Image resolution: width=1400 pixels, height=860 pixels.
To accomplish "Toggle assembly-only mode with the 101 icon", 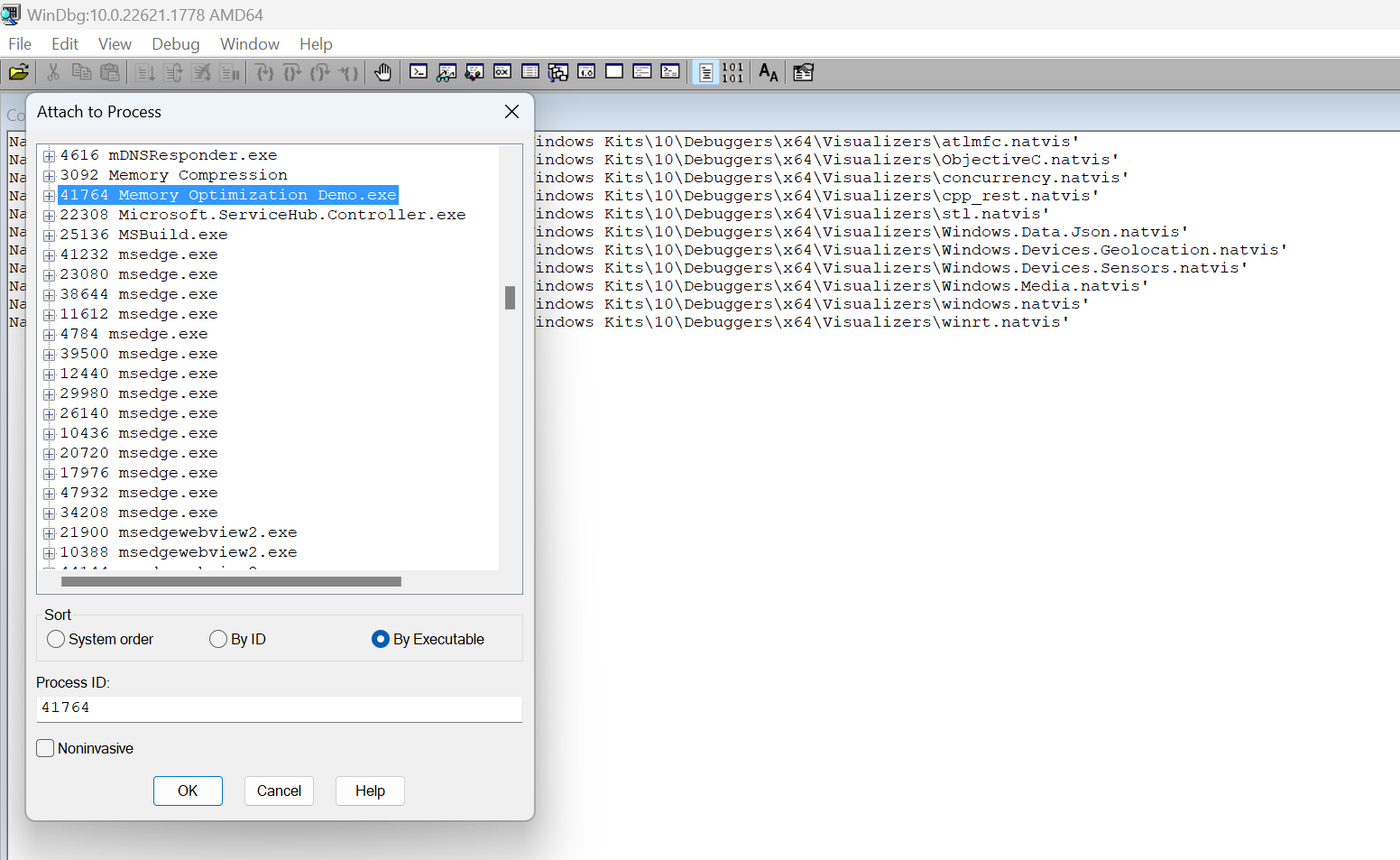I will (x=731, y=72).
